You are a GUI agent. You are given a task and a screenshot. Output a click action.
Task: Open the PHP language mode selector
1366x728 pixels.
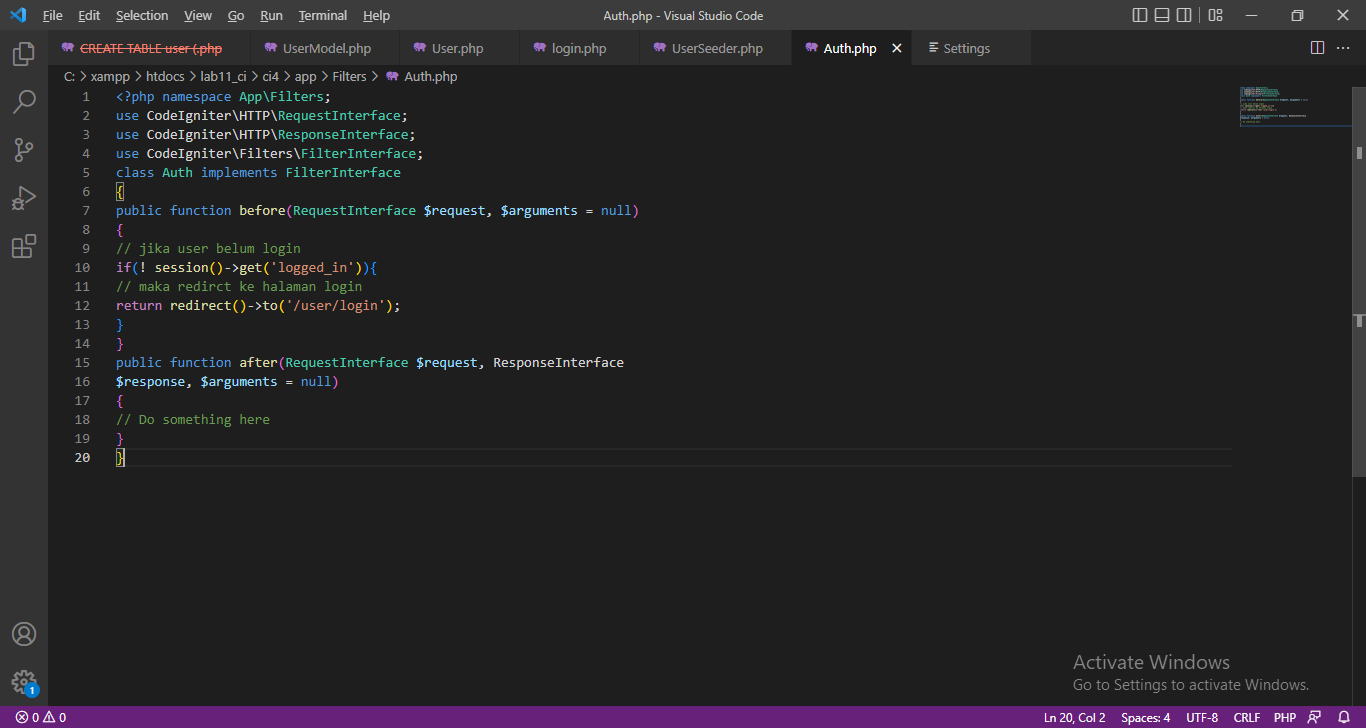click(1284, 717)
